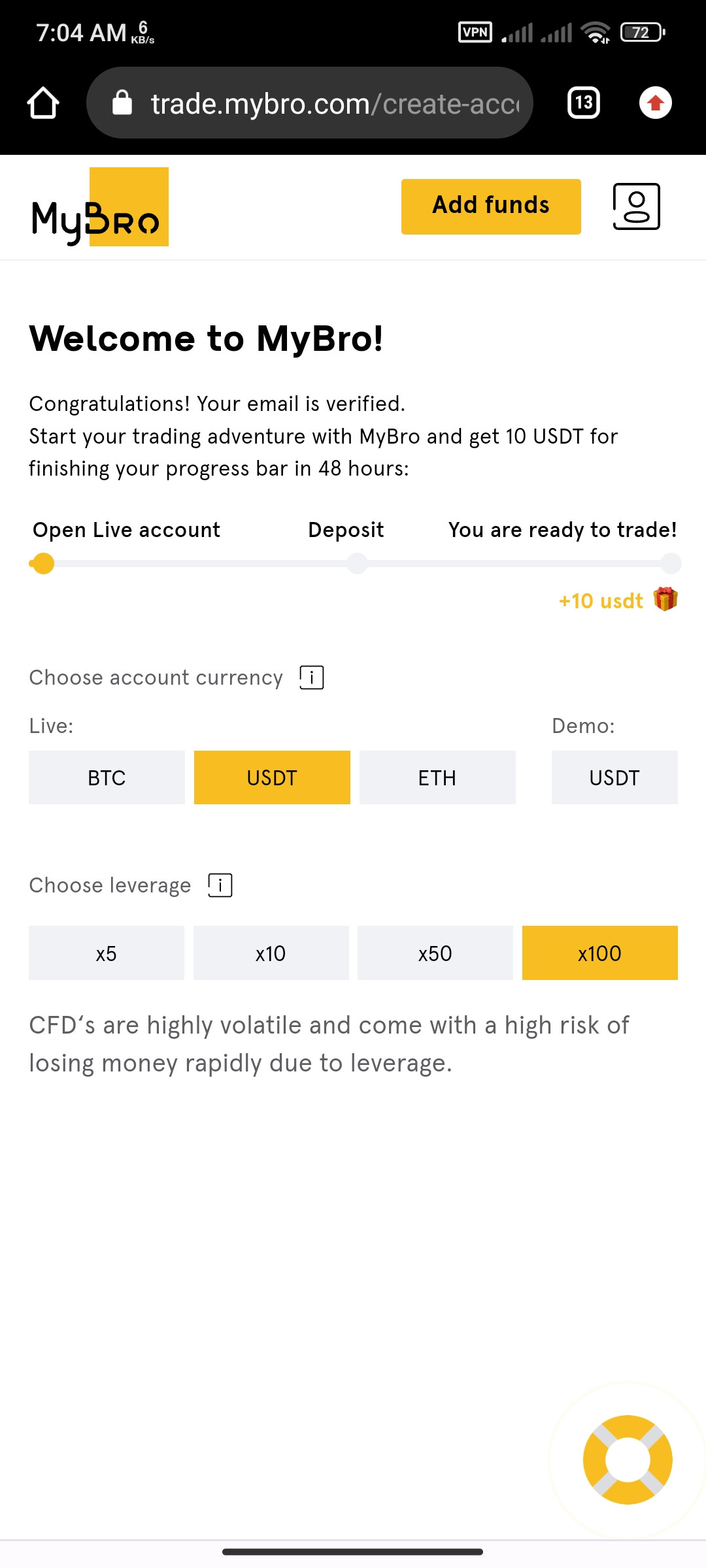Set leverage to x100
This screenshot has width=706, height=1568.
click(600, 953)
